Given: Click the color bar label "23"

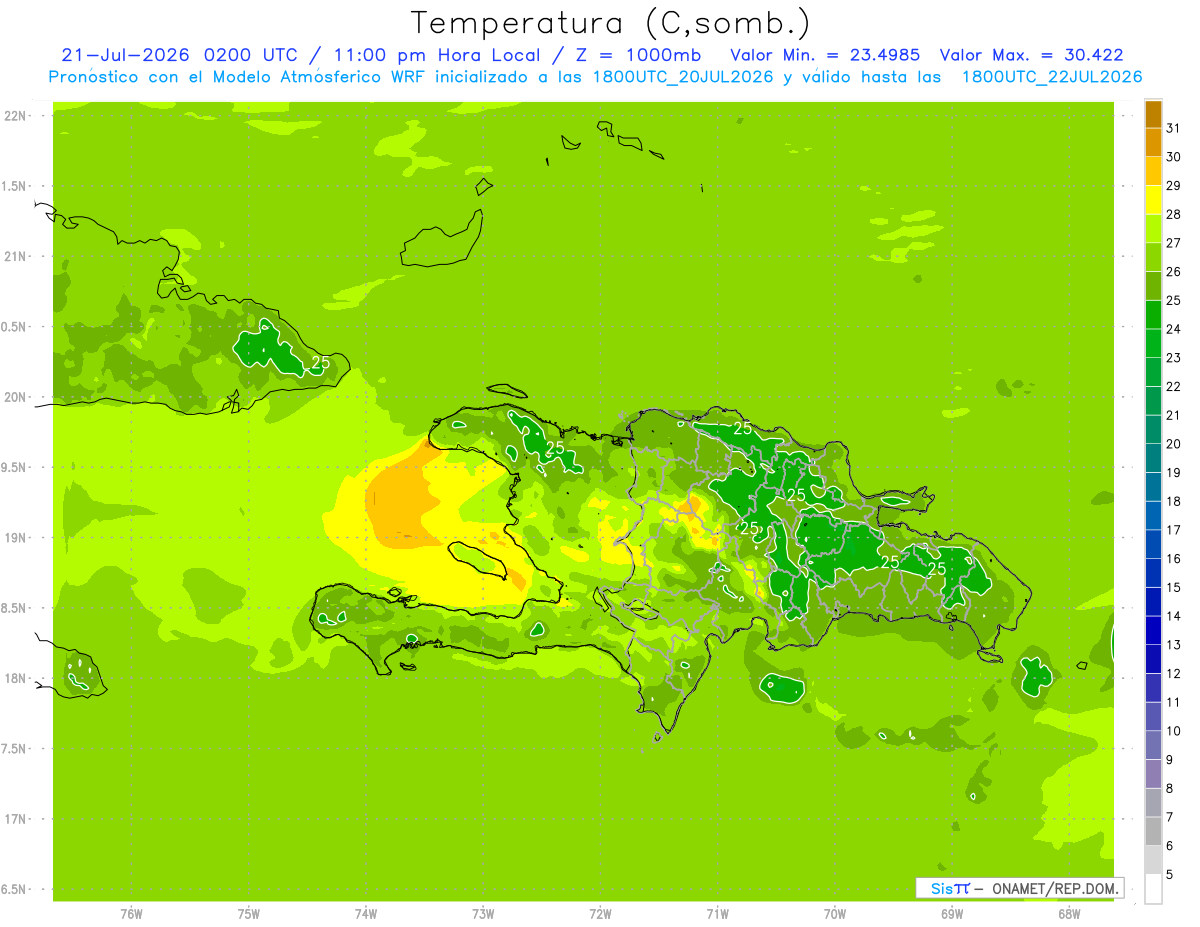Looking at the screenshot, I should [1173, 358].
